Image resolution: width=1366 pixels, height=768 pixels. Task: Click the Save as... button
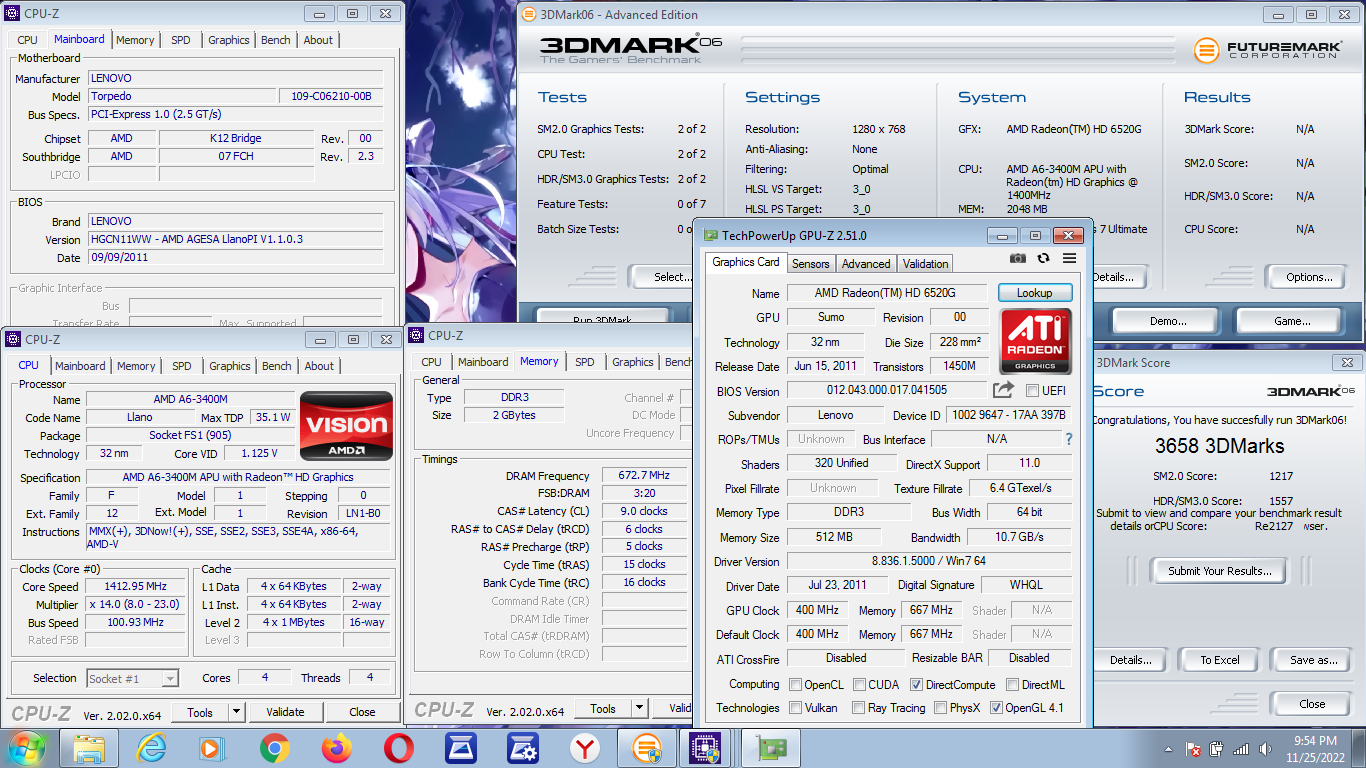click(x=1313, y=660)
